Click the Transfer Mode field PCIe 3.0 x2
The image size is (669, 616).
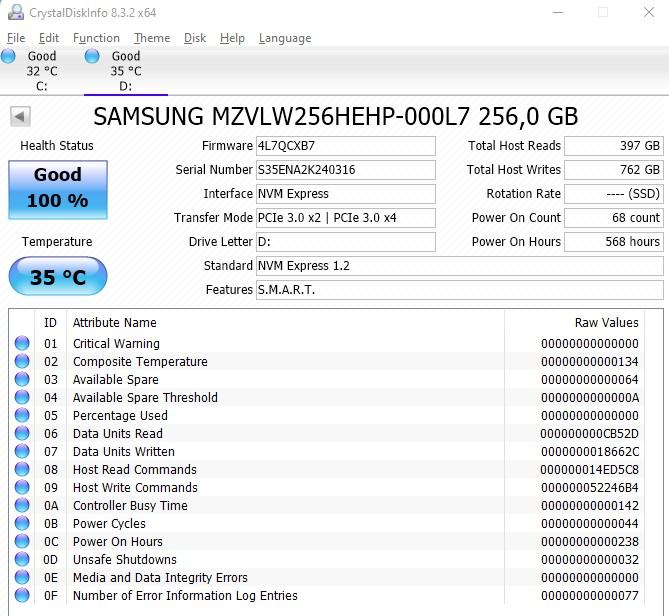346,218
